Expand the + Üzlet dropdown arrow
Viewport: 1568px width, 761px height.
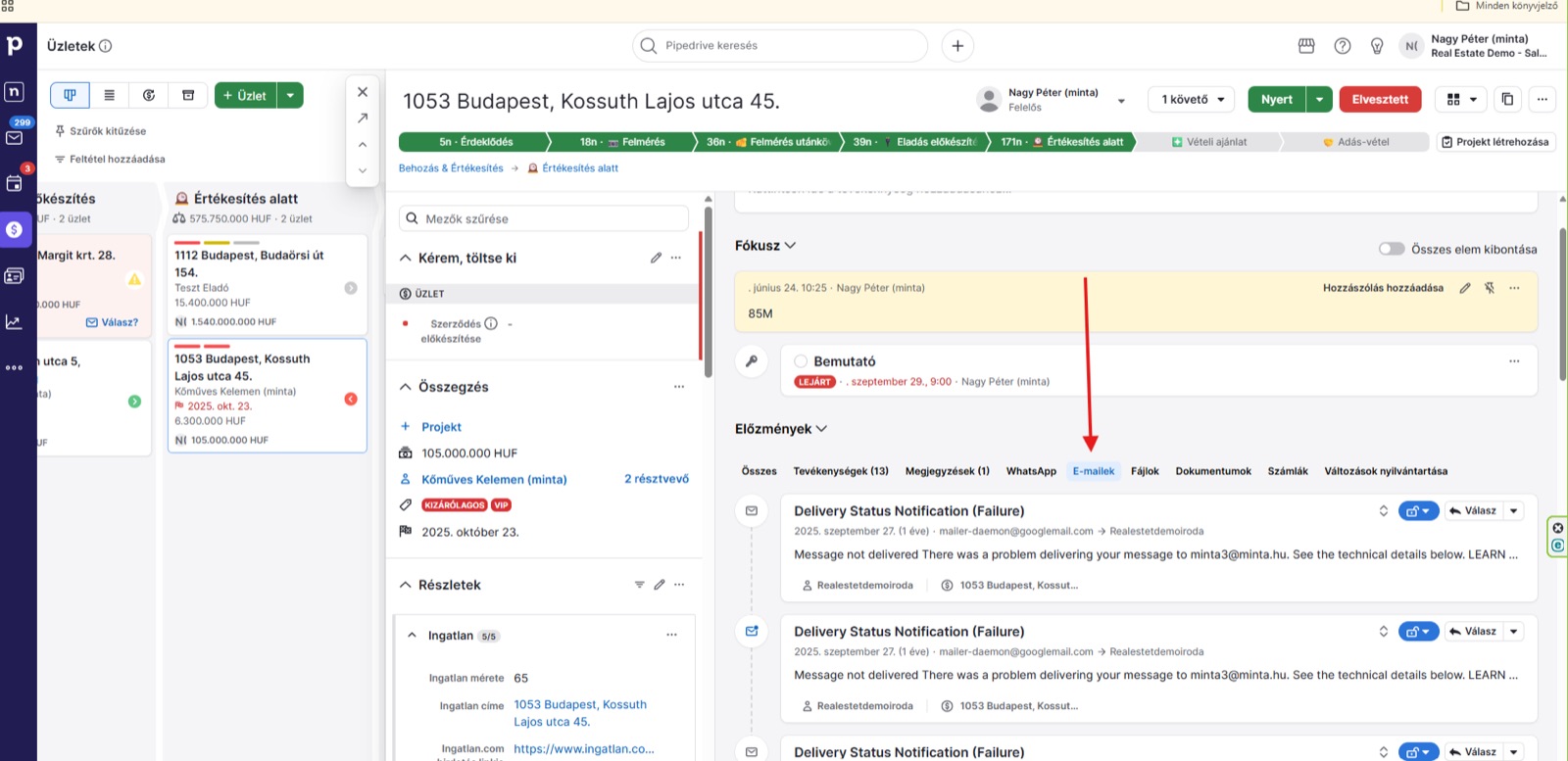click(290, 95)
